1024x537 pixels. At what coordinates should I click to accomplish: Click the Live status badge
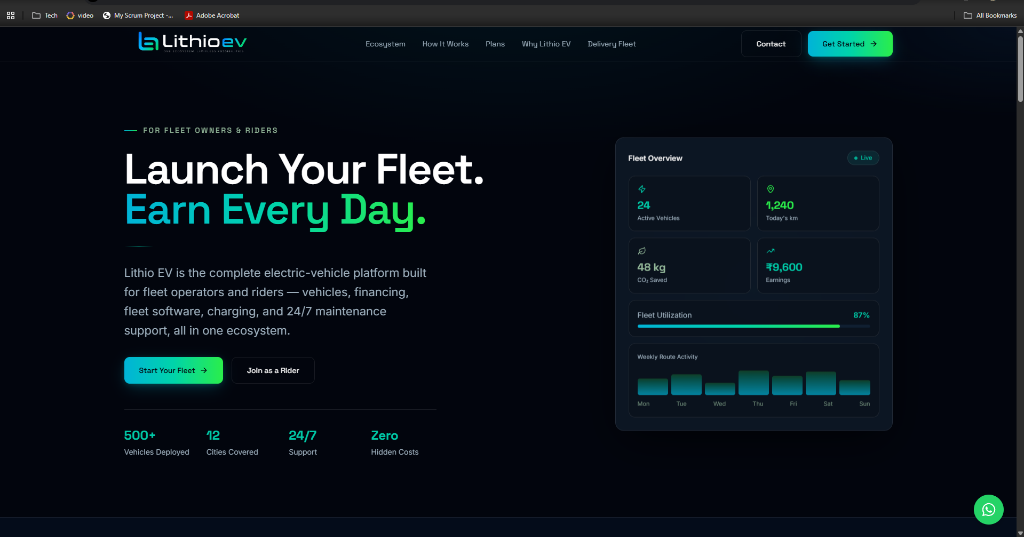(863, 158)
